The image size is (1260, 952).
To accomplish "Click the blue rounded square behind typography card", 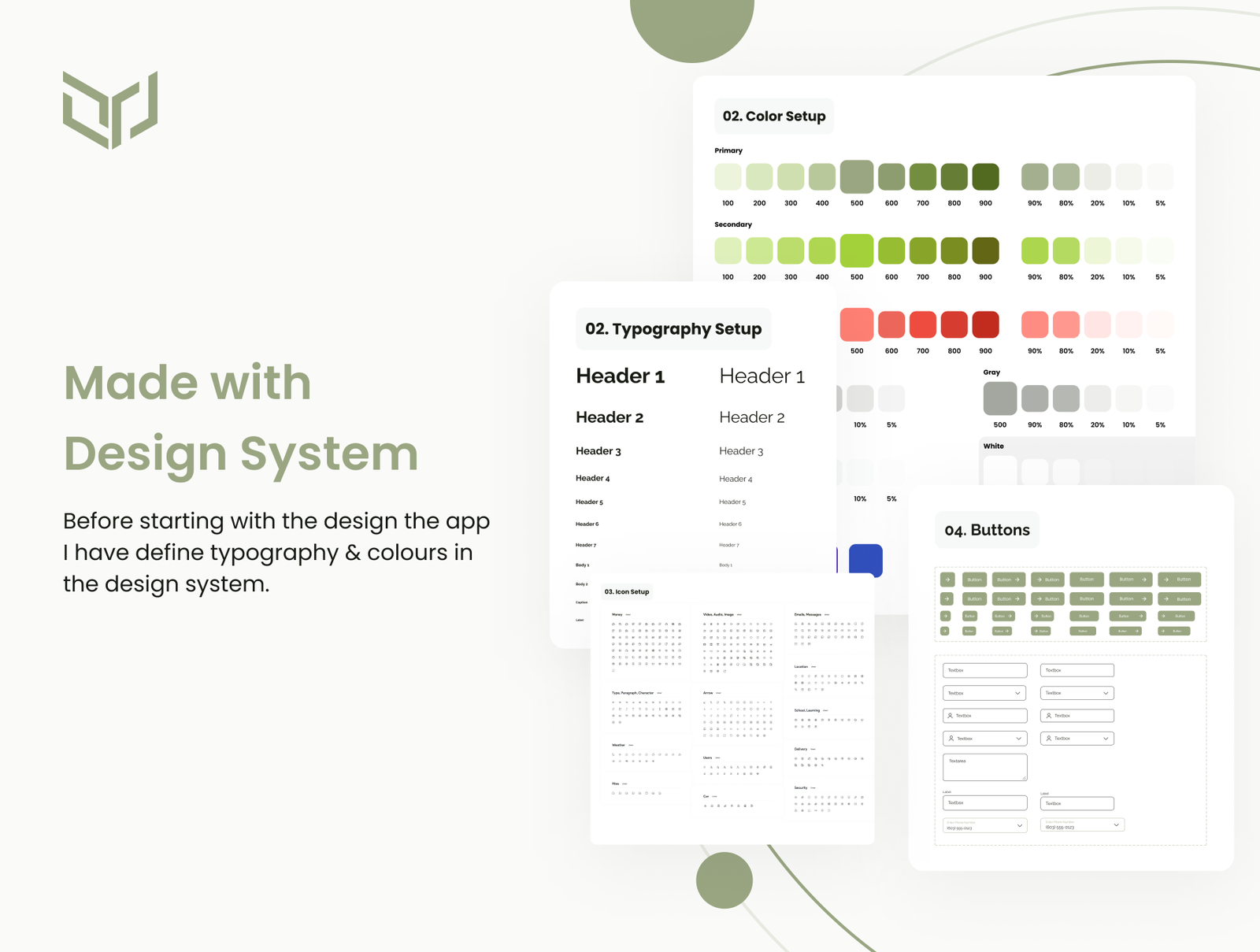I will pos(865,558).
